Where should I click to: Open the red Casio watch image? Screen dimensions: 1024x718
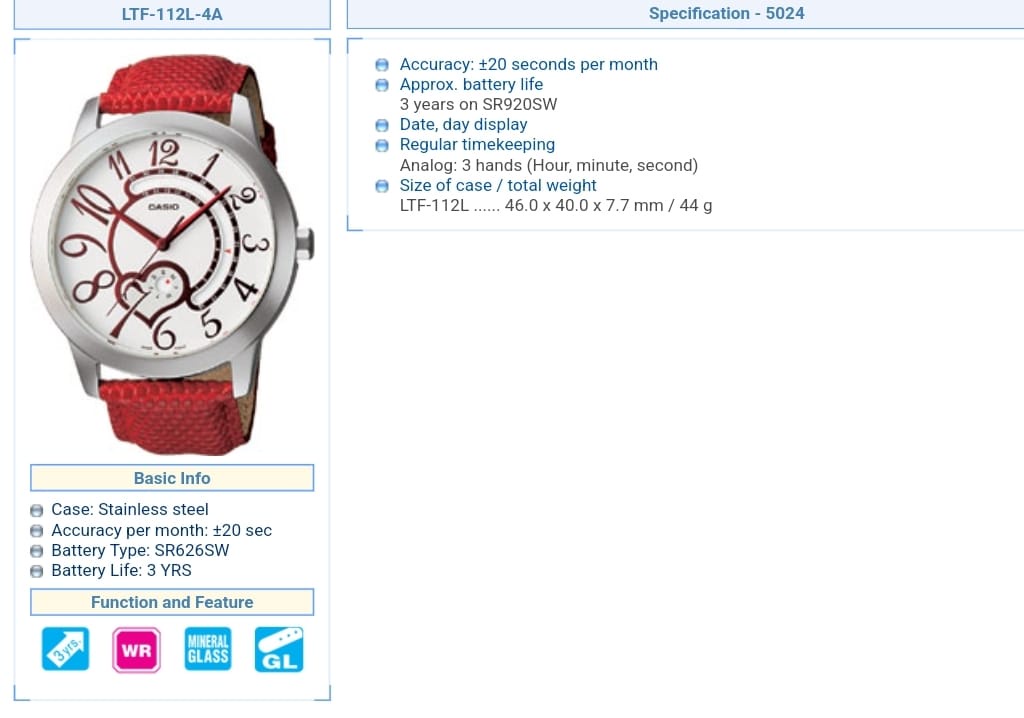(172, 255)
